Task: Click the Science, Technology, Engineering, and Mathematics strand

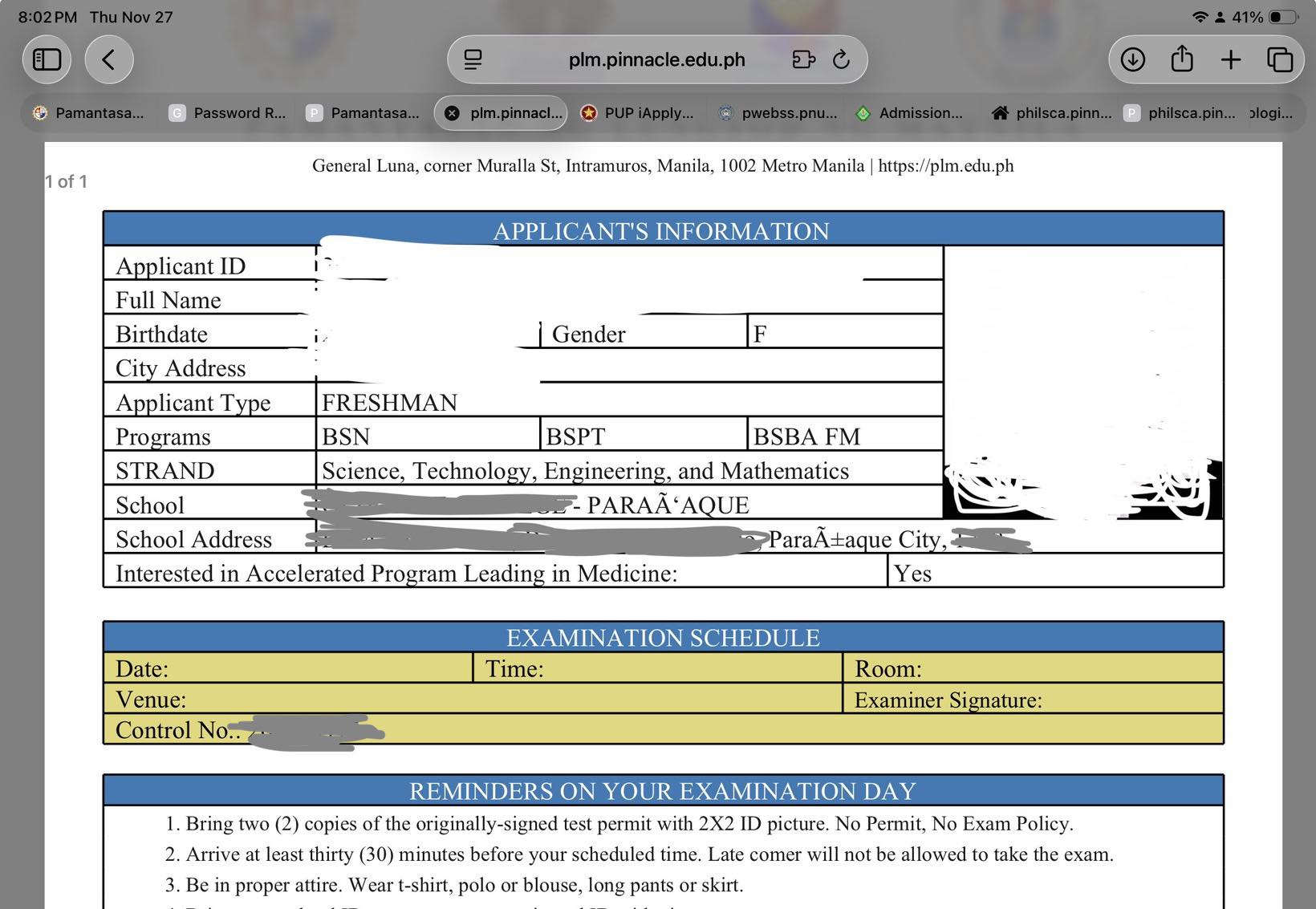Action: (586, 471)
